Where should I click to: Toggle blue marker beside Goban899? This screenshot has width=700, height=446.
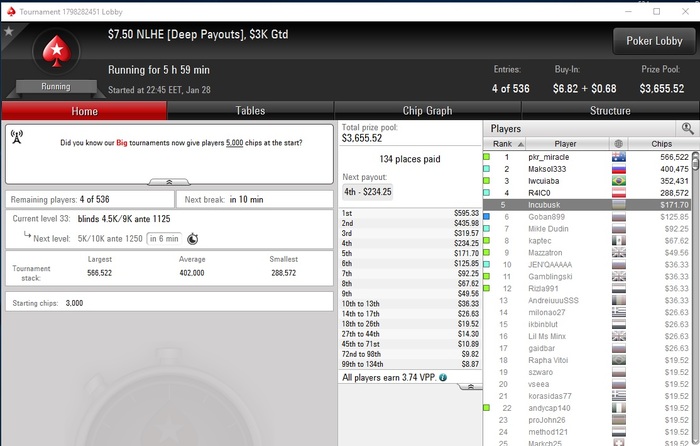point(487,217)
